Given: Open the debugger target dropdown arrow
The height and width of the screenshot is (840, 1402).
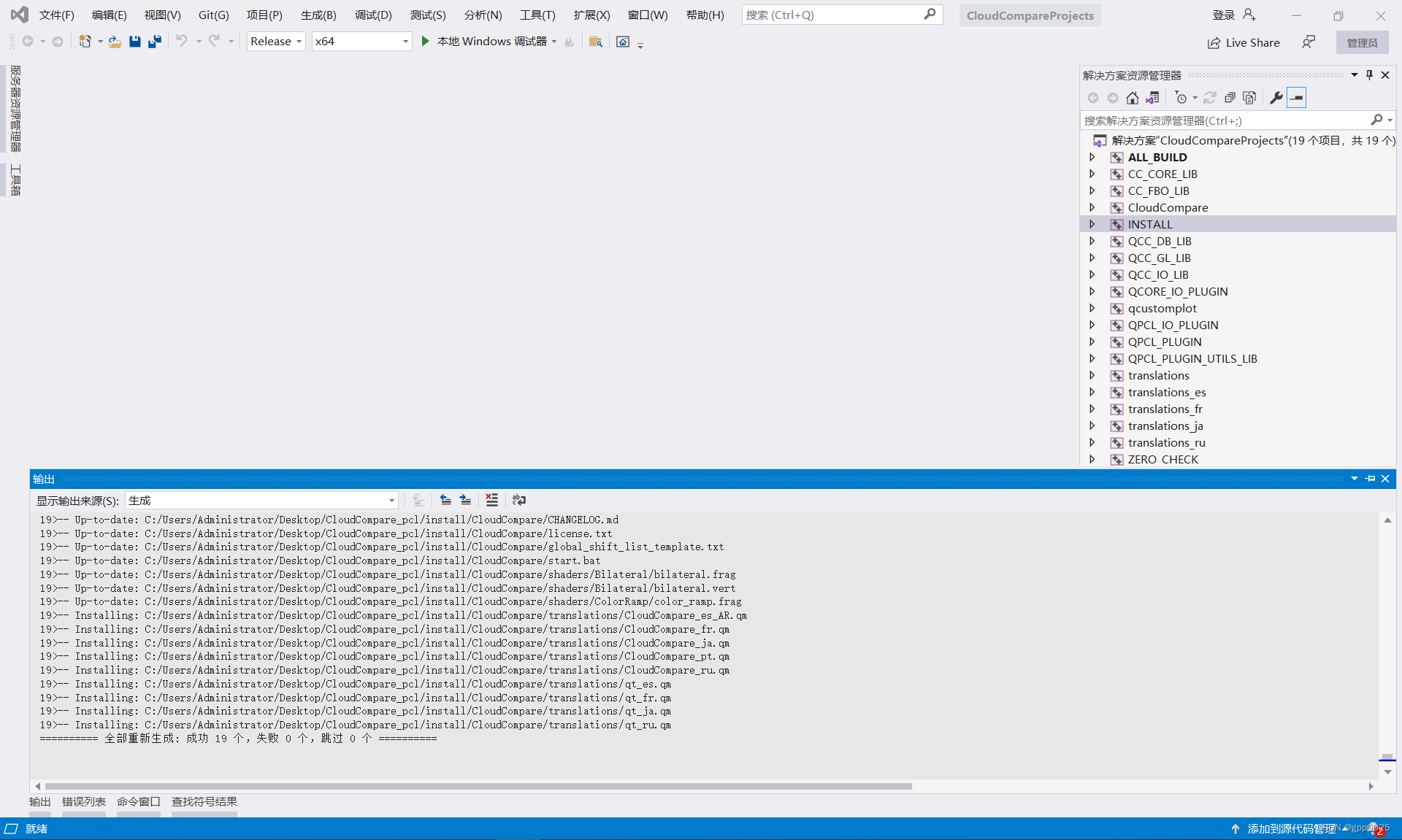Looking at the screenshot, I should [x=554, y=42].
